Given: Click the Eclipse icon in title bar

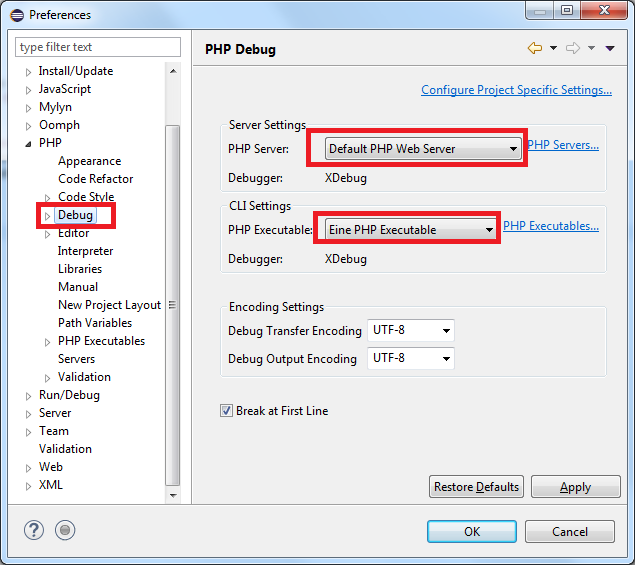Looking at the screenshot, I should pyautogui.click(x=14, y=14).
